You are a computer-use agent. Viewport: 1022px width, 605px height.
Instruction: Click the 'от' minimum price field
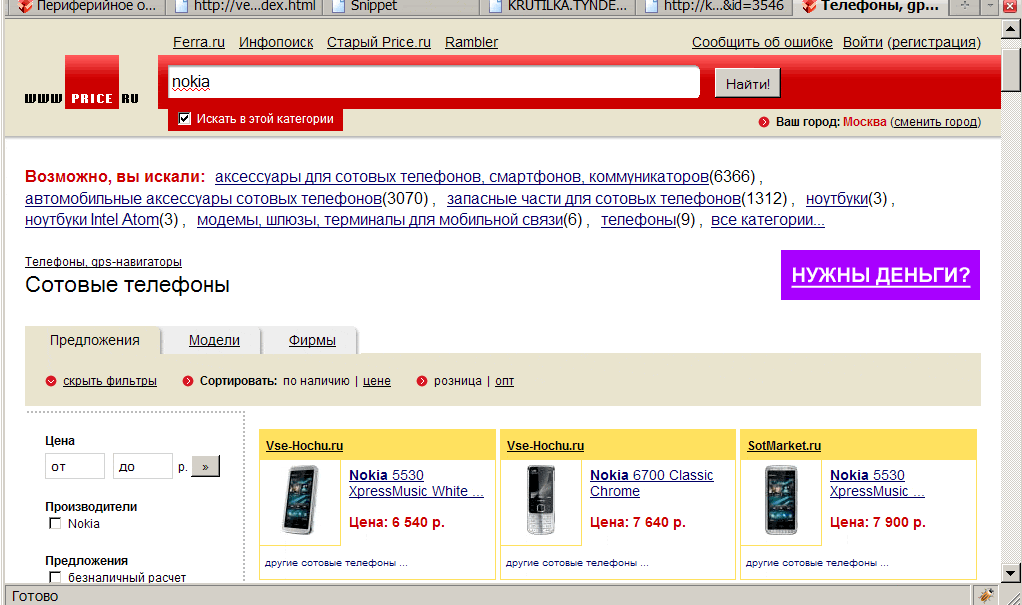tap(75, 466)
